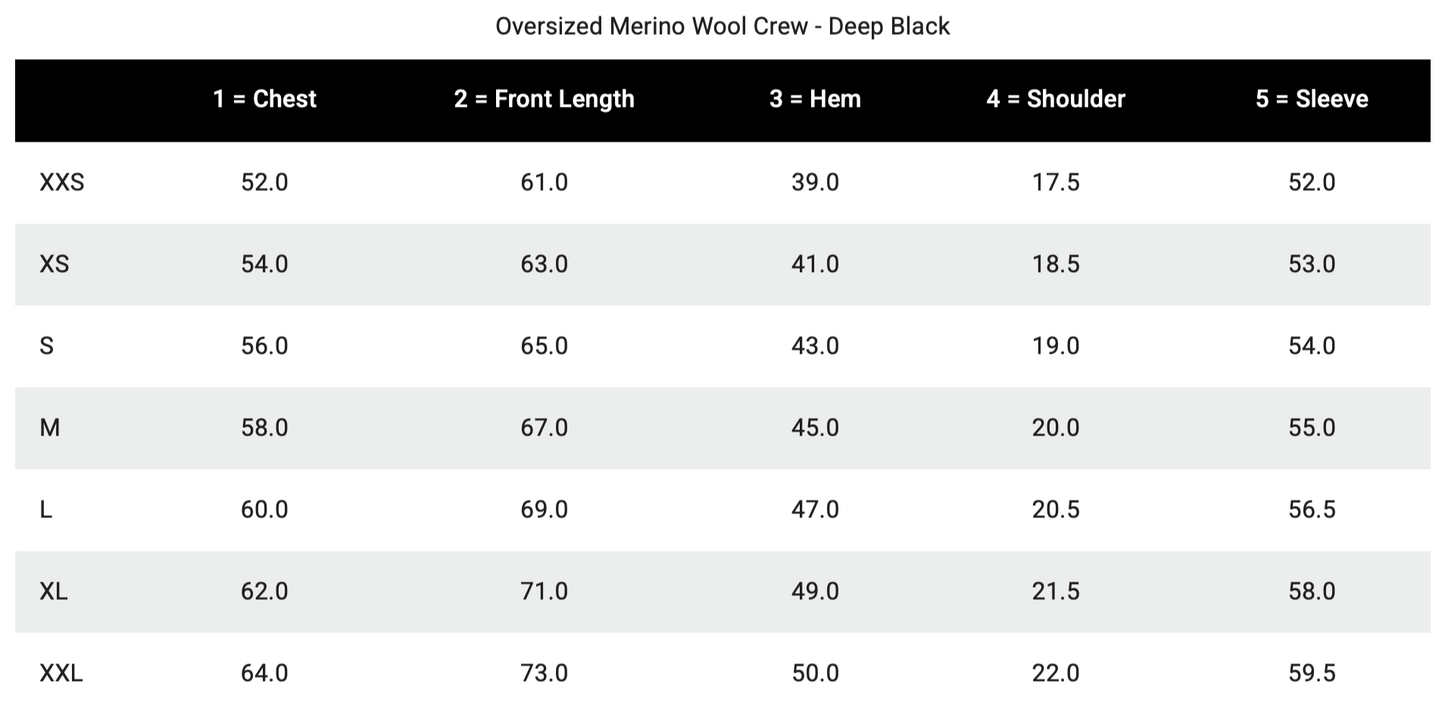Select the XXL size row label
This screenshot has width=1445, height=712.
pyautogui.click(x=61, y=673)
